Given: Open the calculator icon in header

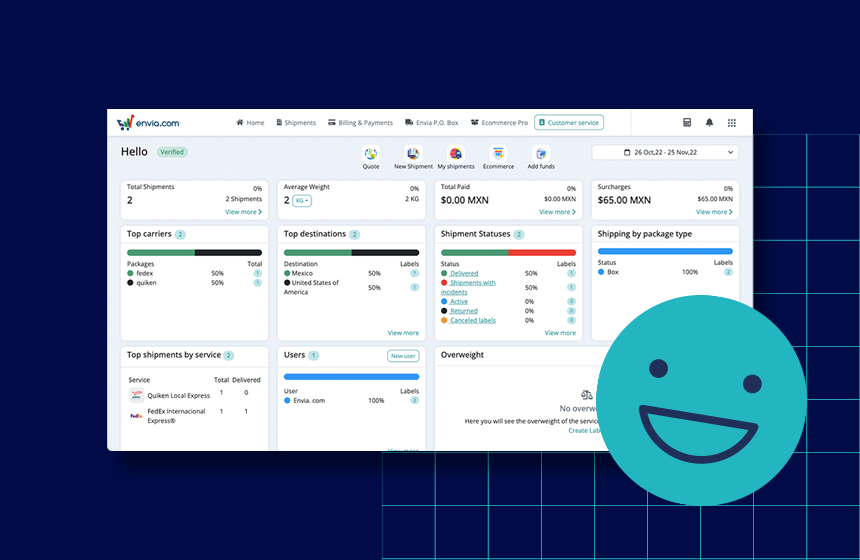Looking at the screenshot, I should tap(687, 122).
